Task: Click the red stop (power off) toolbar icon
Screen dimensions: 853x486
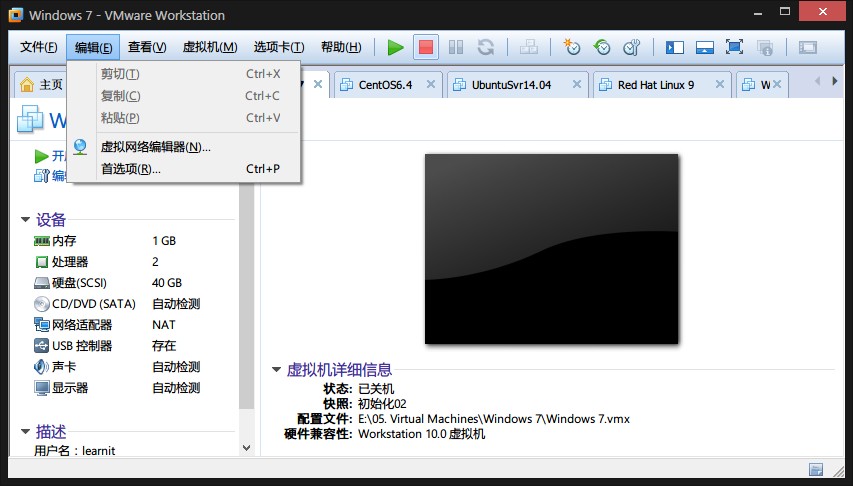Action: point(425,47)
